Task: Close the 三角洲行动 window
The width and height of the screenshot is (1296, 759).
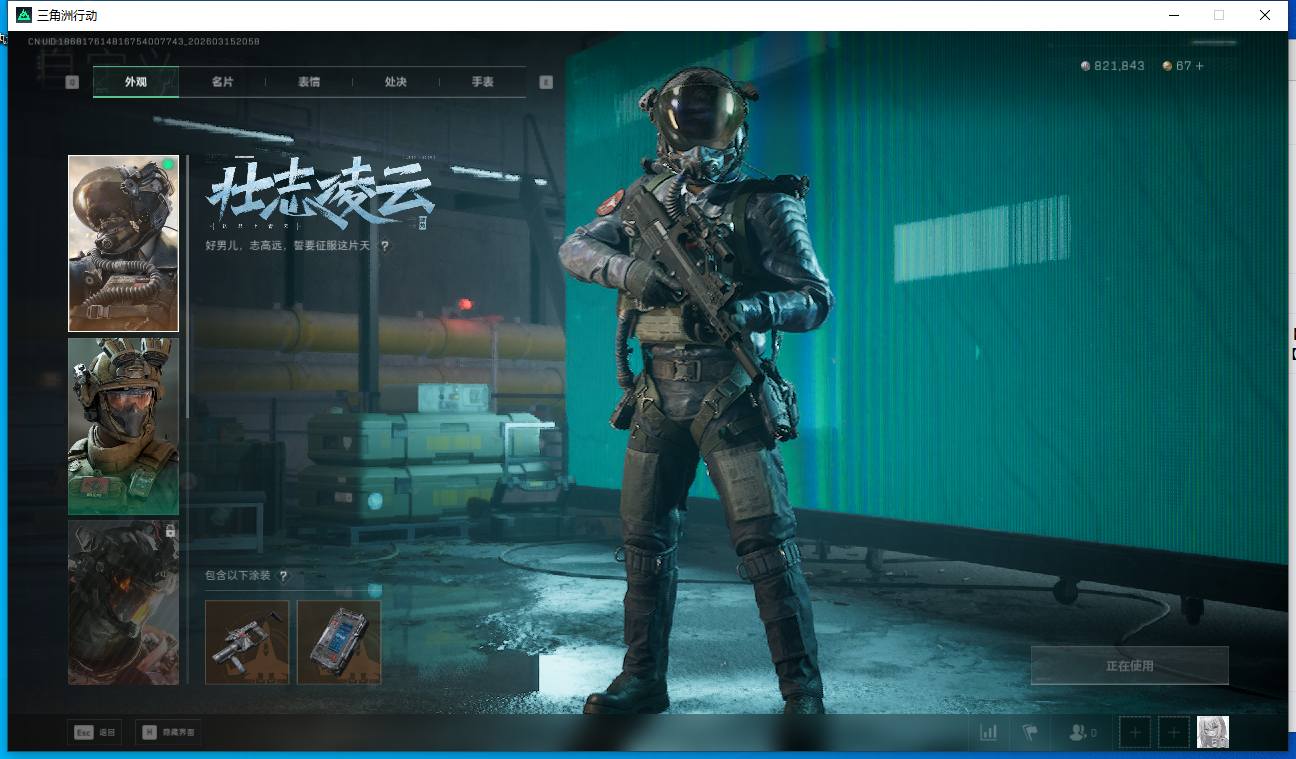Action: click(x=1265, y=15)
